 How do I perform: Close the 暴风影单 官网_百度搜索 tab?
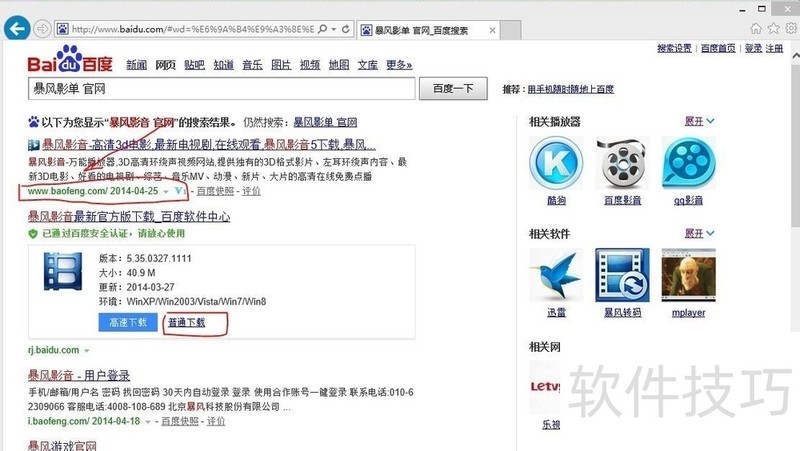click(x=492, y=30)
